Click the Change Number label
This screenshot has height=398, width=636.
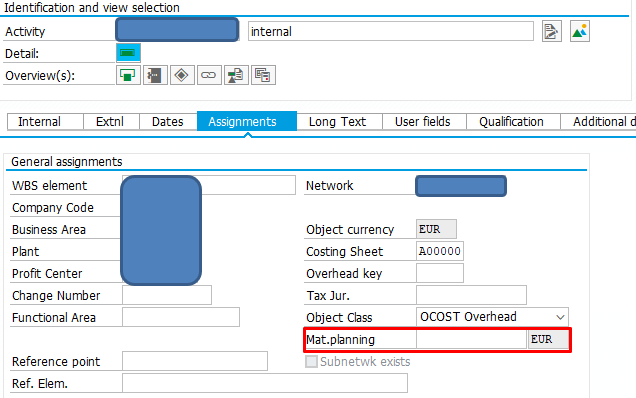(56, 295)
